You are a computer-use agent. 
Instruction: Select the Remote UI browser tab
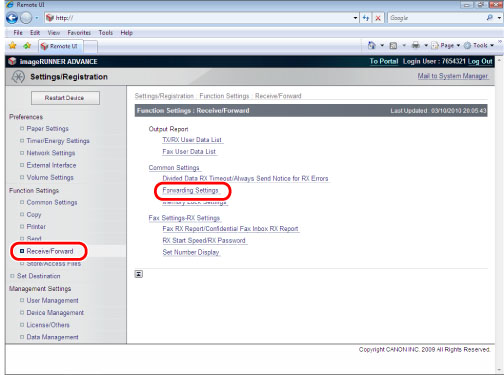[x=61, y=46]
